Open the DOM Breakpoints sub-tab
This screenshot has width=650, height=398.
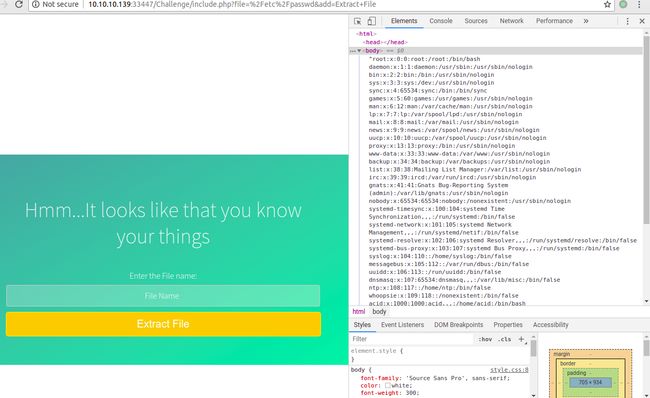tap(458, 325)
